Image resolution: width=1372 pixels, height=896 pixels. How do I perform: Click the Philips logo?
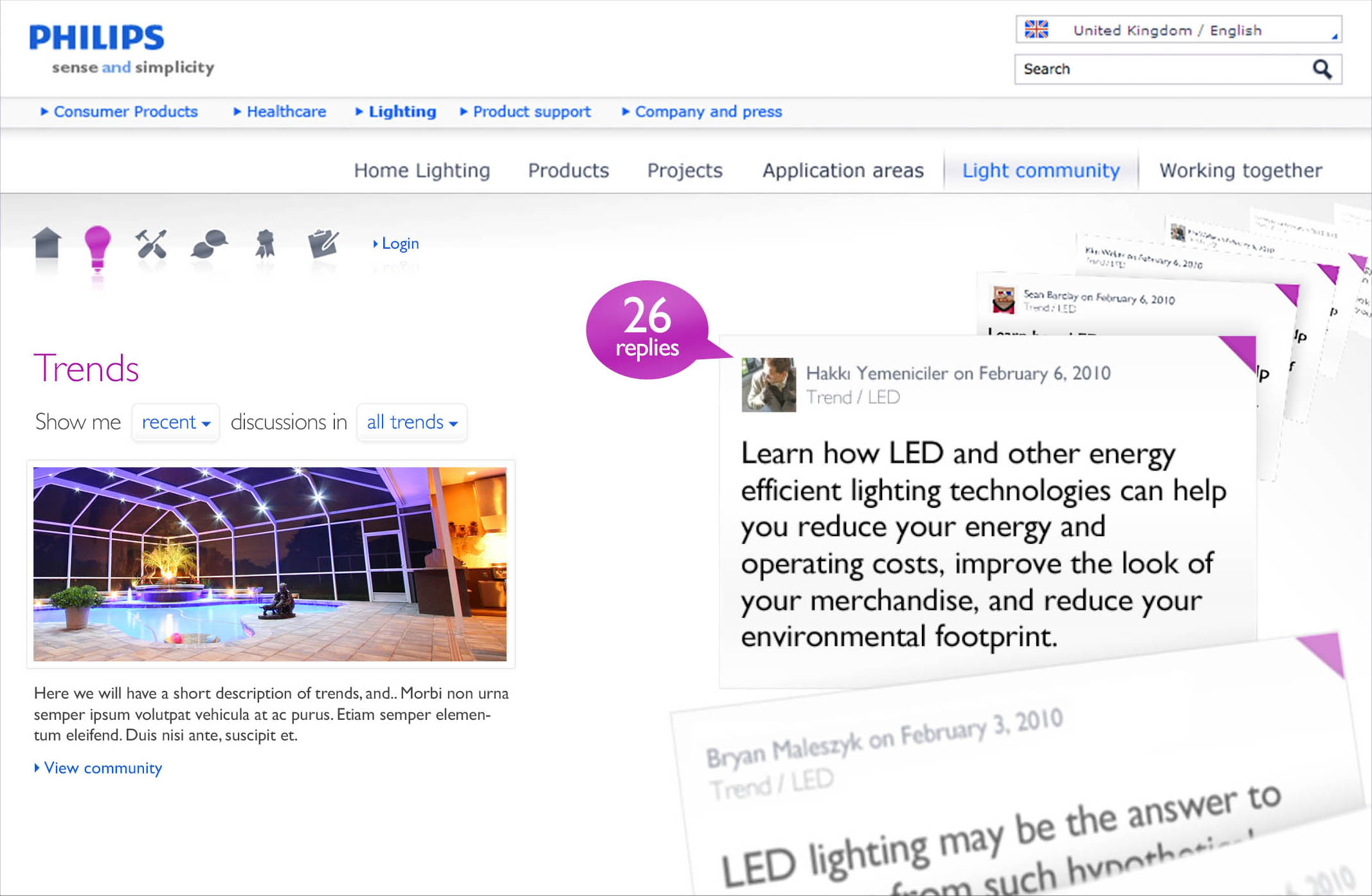(97, 38)
